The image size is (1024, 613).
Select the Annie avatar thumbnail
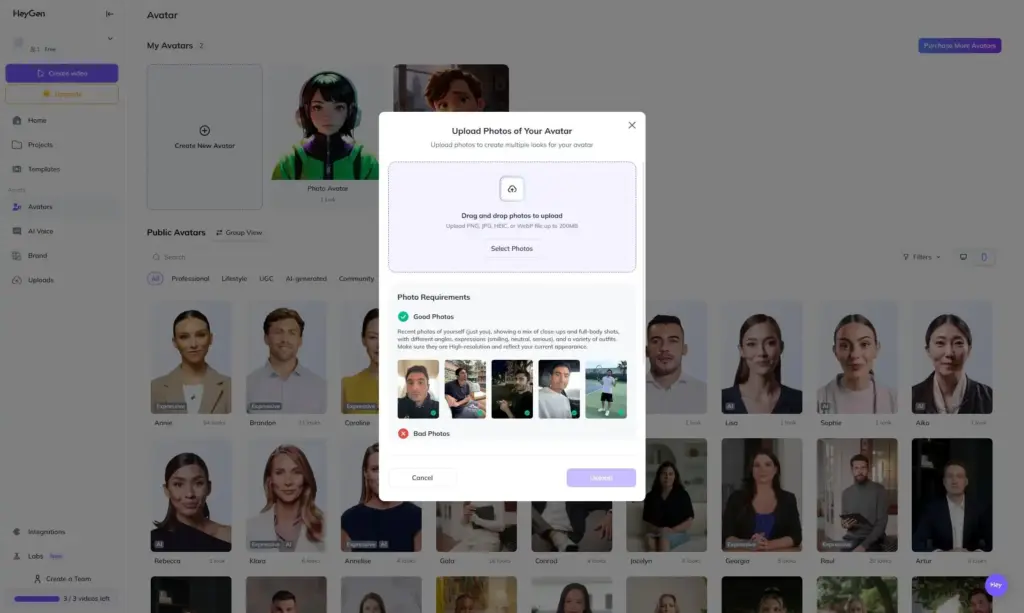point(191,357)
